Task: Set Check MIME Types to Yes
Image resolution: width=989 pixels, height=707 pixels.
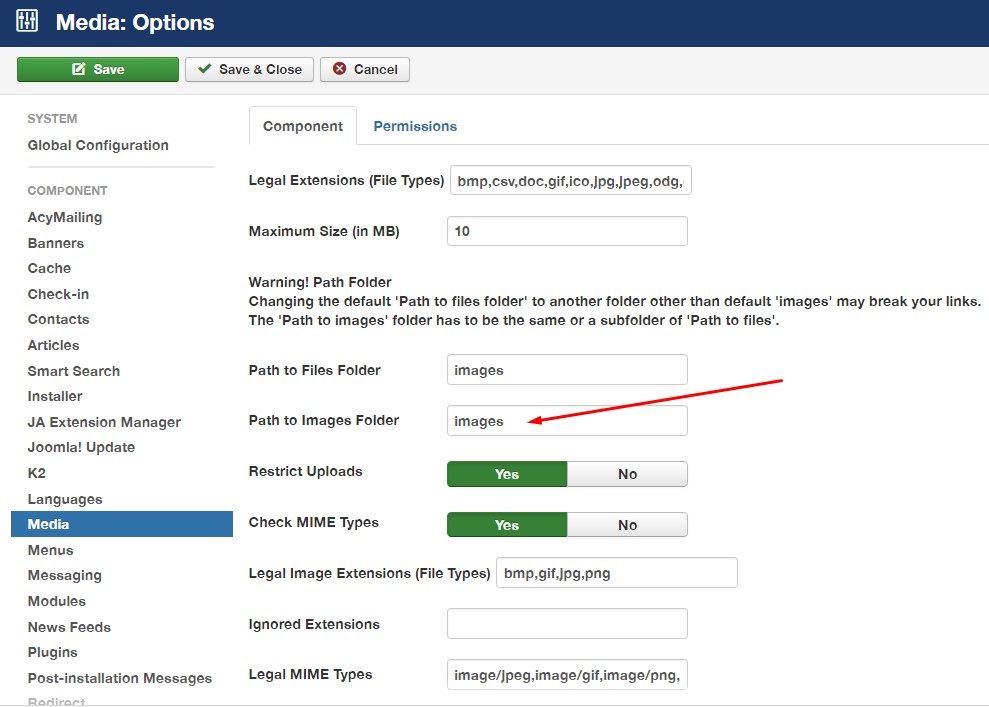Action: pyautogui.click(x=507, y=525)
